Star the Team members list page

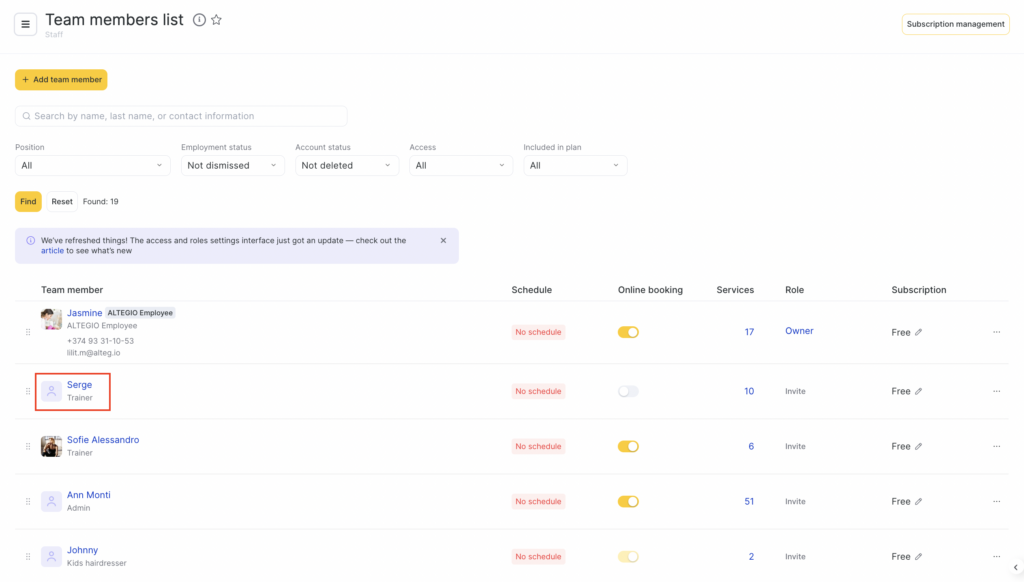216,20
